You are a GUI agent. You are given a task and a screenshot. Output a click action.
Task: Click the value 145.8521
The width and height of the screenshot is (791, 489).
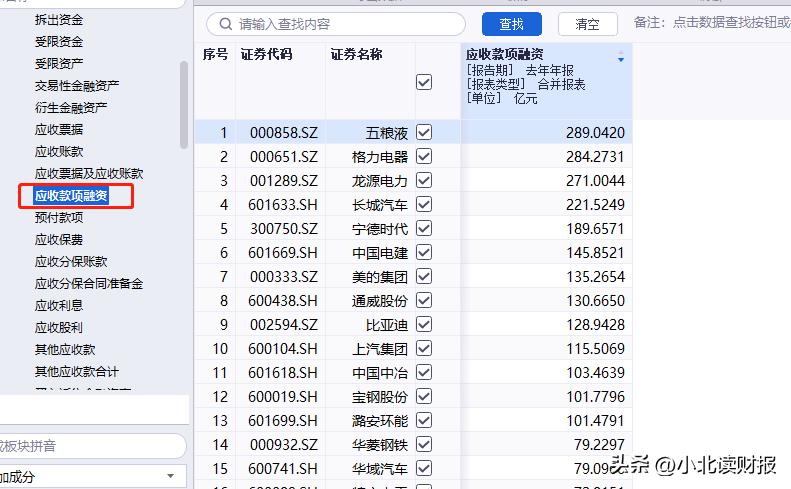coord(595,253)
